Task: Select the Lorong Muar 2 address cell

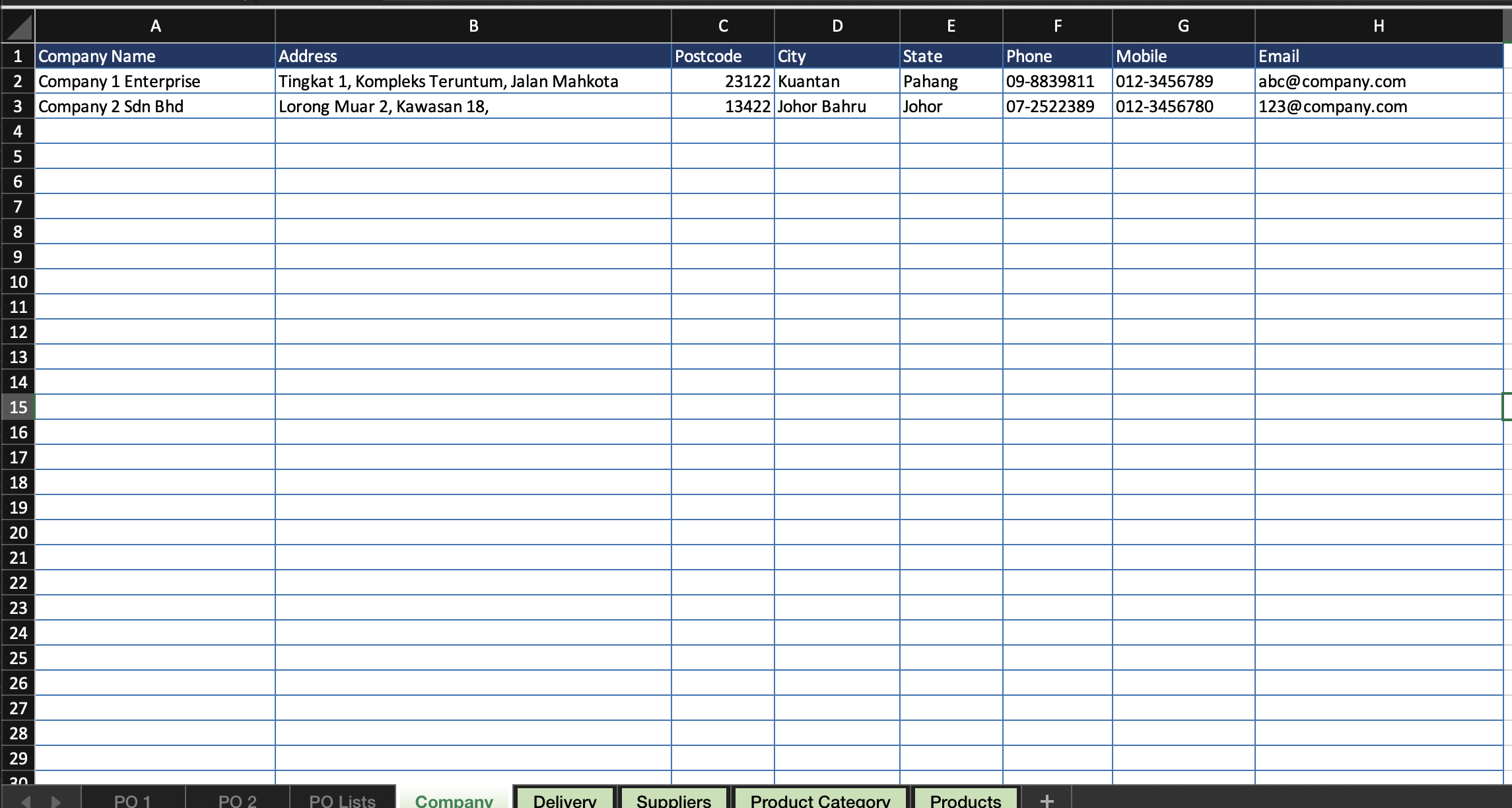Action: pos(473,106)
